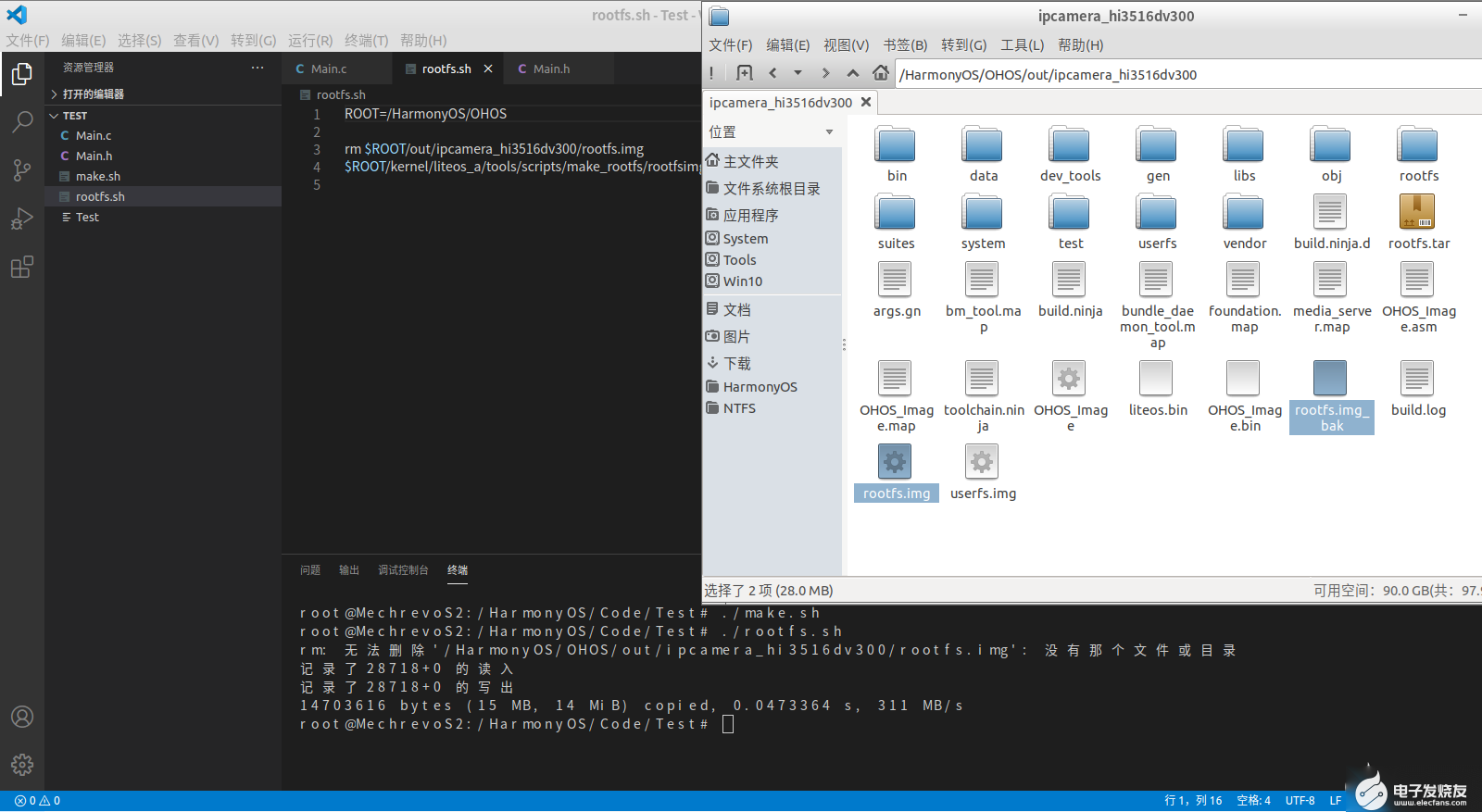Switch to the Debug Console panel tab
This screenshot has height=812, width=1482.
pos(403,570)
